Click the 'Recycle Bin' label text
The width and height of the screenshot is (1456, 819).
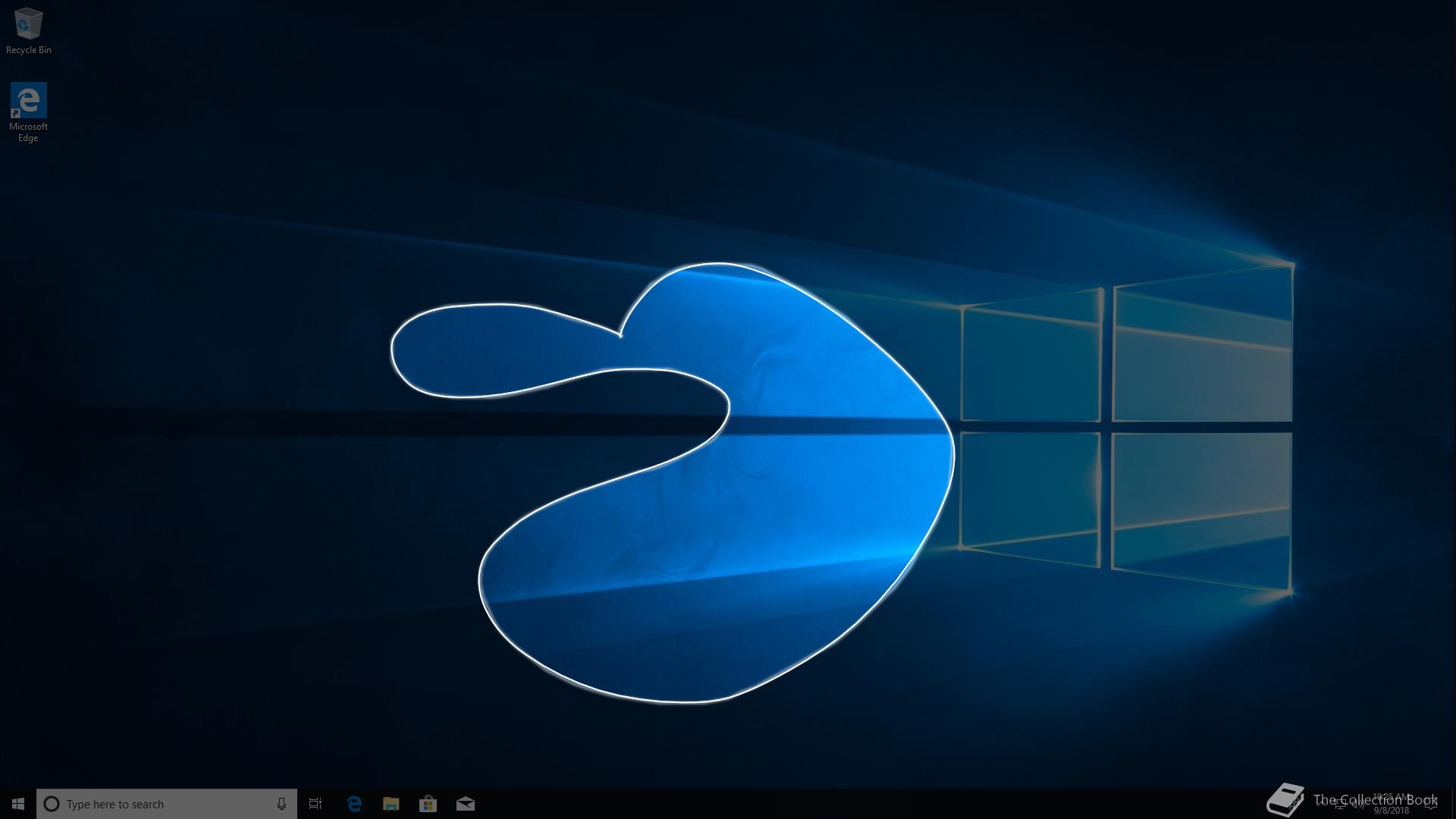click(x=29, y=50)
